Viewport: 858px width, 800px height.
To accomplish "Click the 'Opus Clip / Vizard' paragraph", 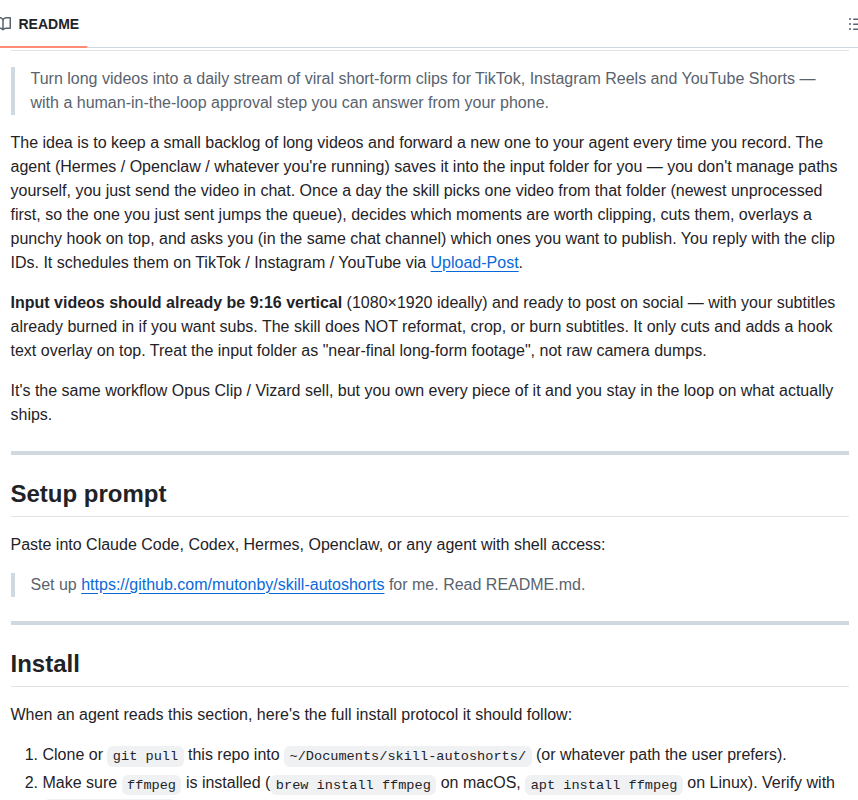I will click(422, 402).
